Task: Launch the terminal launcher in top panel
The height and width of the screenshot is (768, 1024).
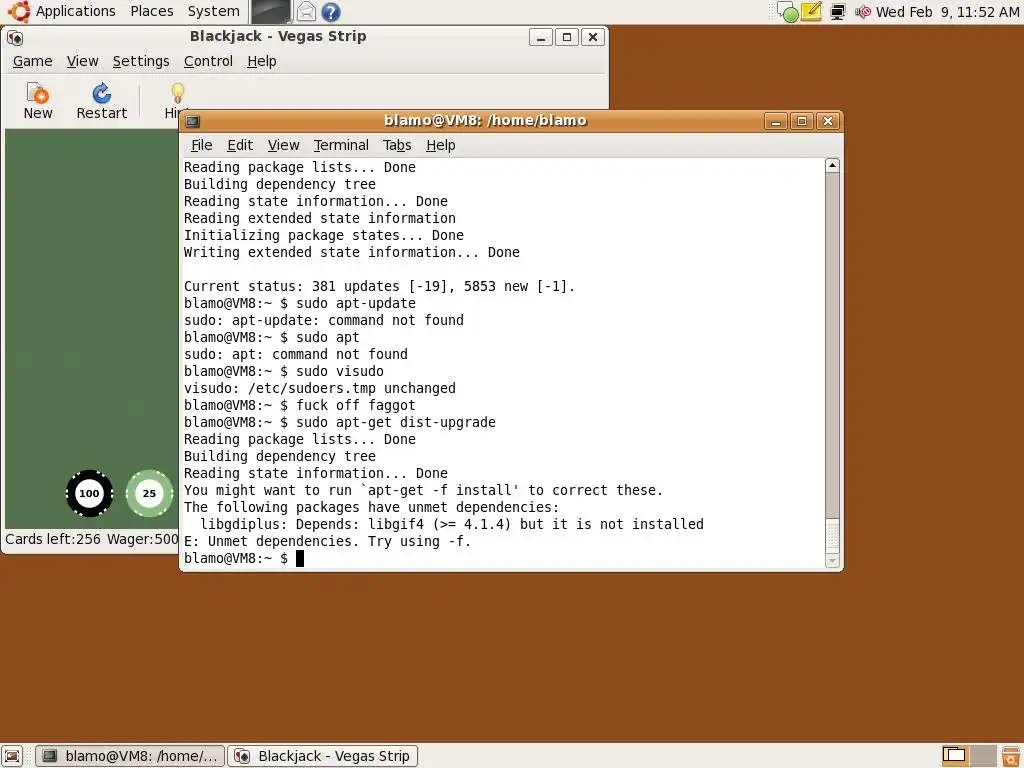Action: click(271, 12)
